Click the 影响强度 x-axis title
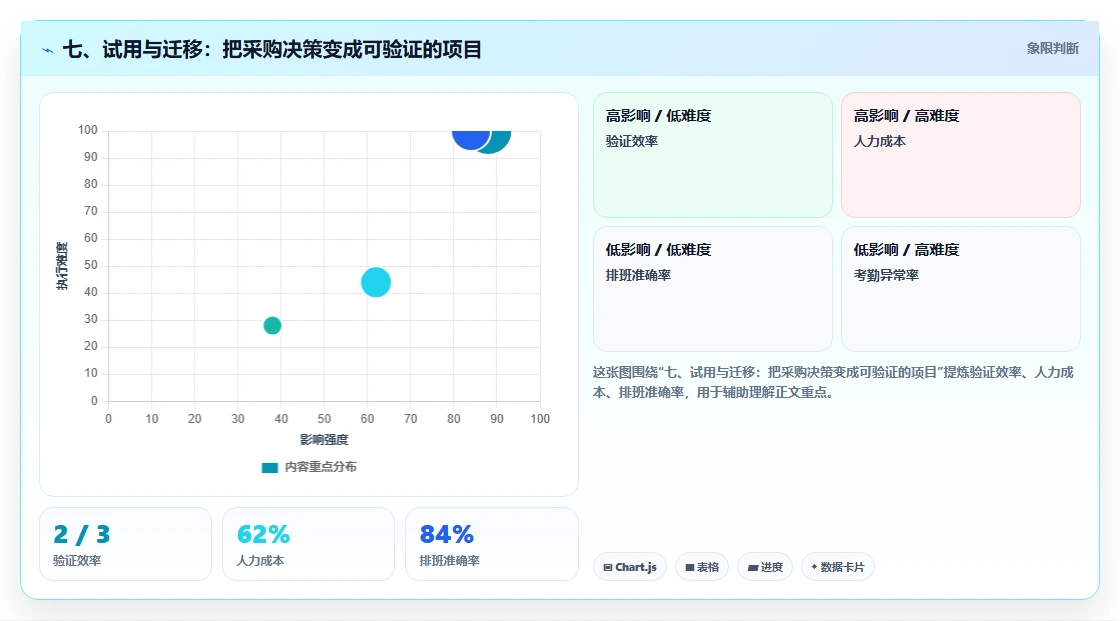The width and height of the screenshot is (1120, 621). click(324, 439)
